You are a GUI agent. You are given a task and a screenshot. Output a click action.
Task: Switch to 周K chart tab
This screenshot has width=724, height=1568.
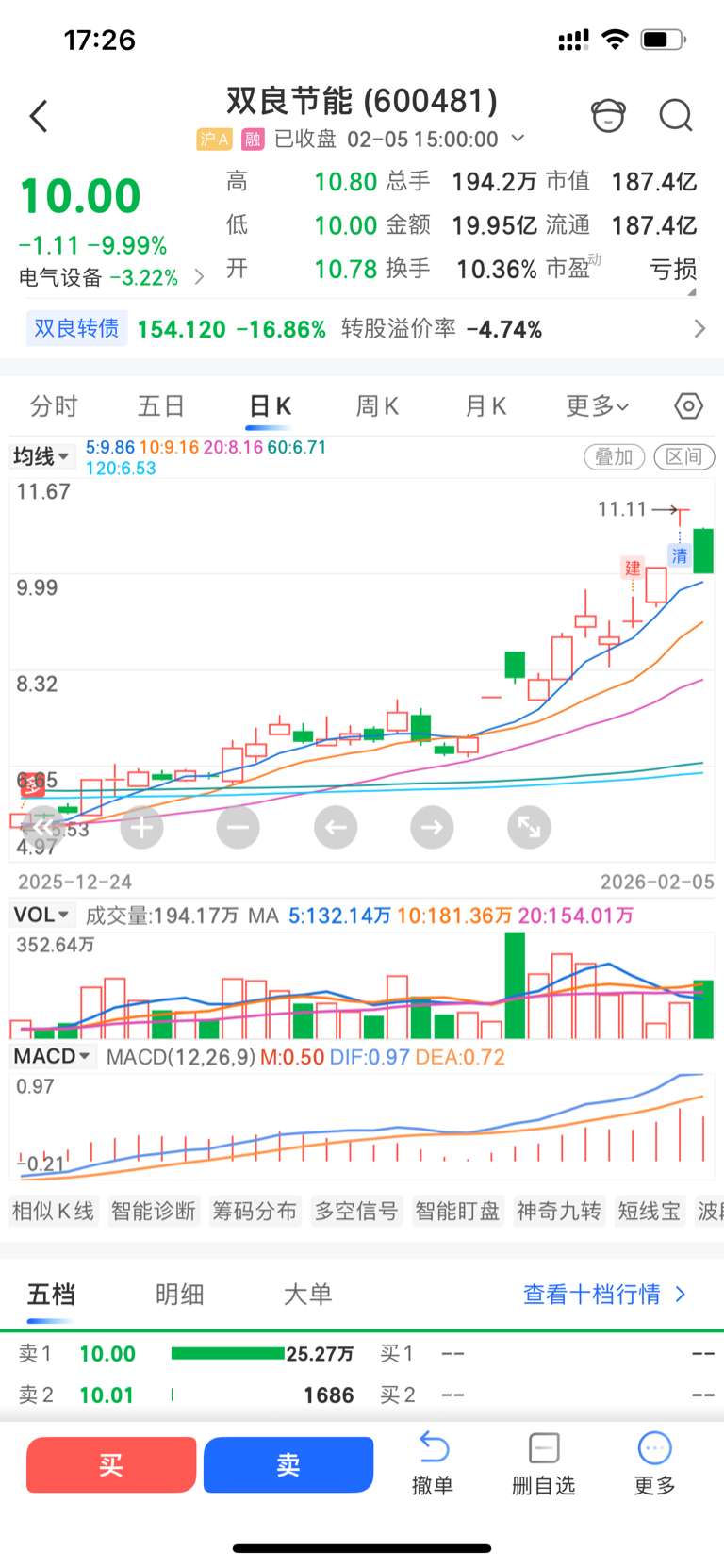point(377,406)
